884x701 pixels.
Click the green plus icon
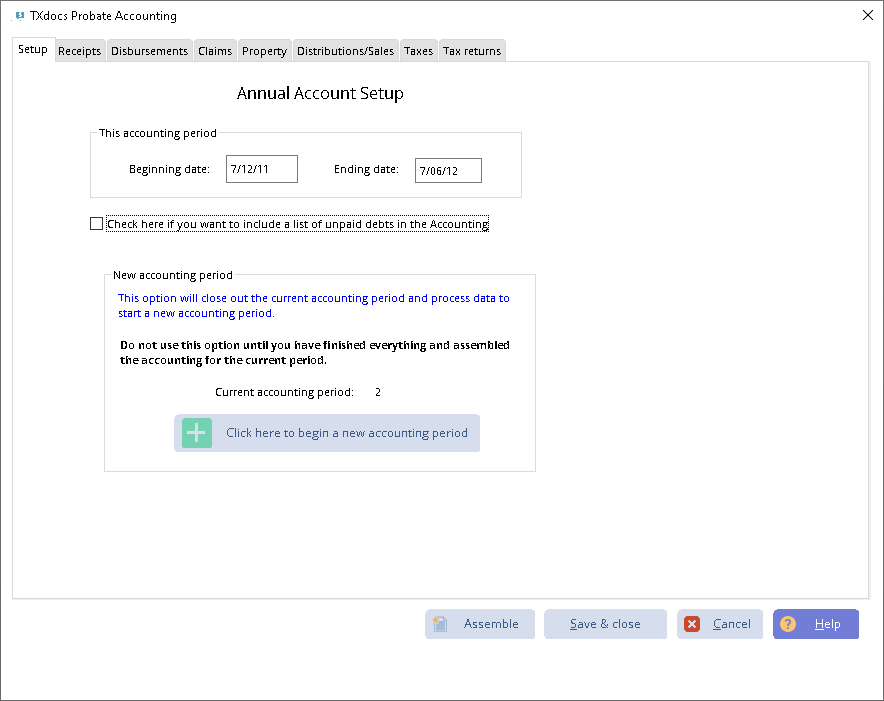[x=197, y=433]
